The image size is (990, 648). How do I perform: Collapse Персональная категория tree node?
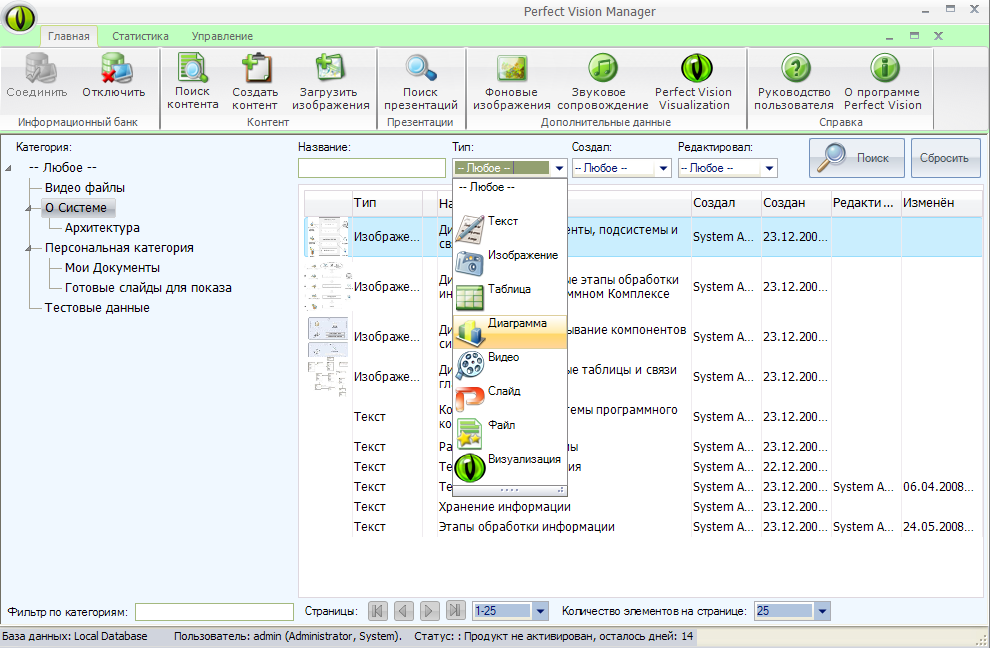coord(28,248)
